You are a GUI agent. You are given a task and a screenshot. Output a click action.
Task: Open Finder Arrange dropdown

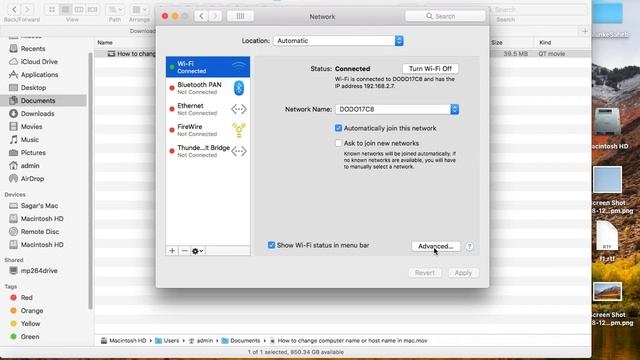[x=139, y=9]
